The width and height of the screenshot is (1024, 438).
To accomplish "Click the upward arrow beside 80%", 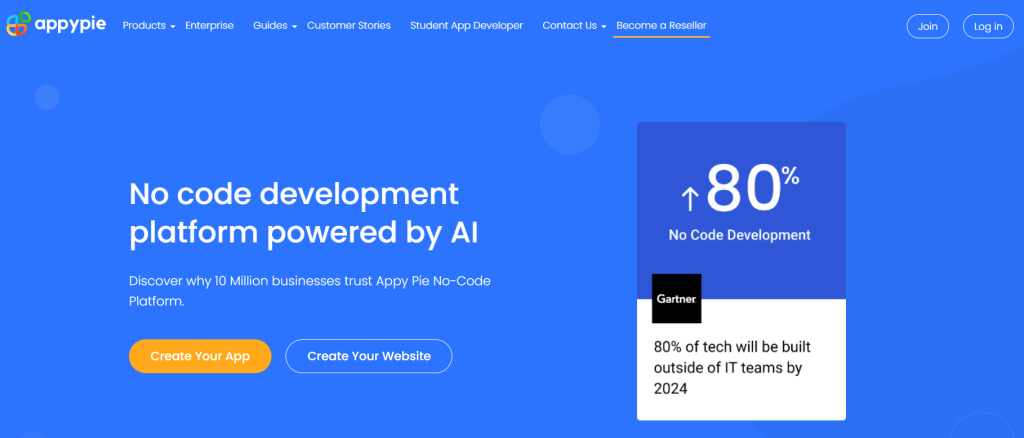I will [690, 198].
